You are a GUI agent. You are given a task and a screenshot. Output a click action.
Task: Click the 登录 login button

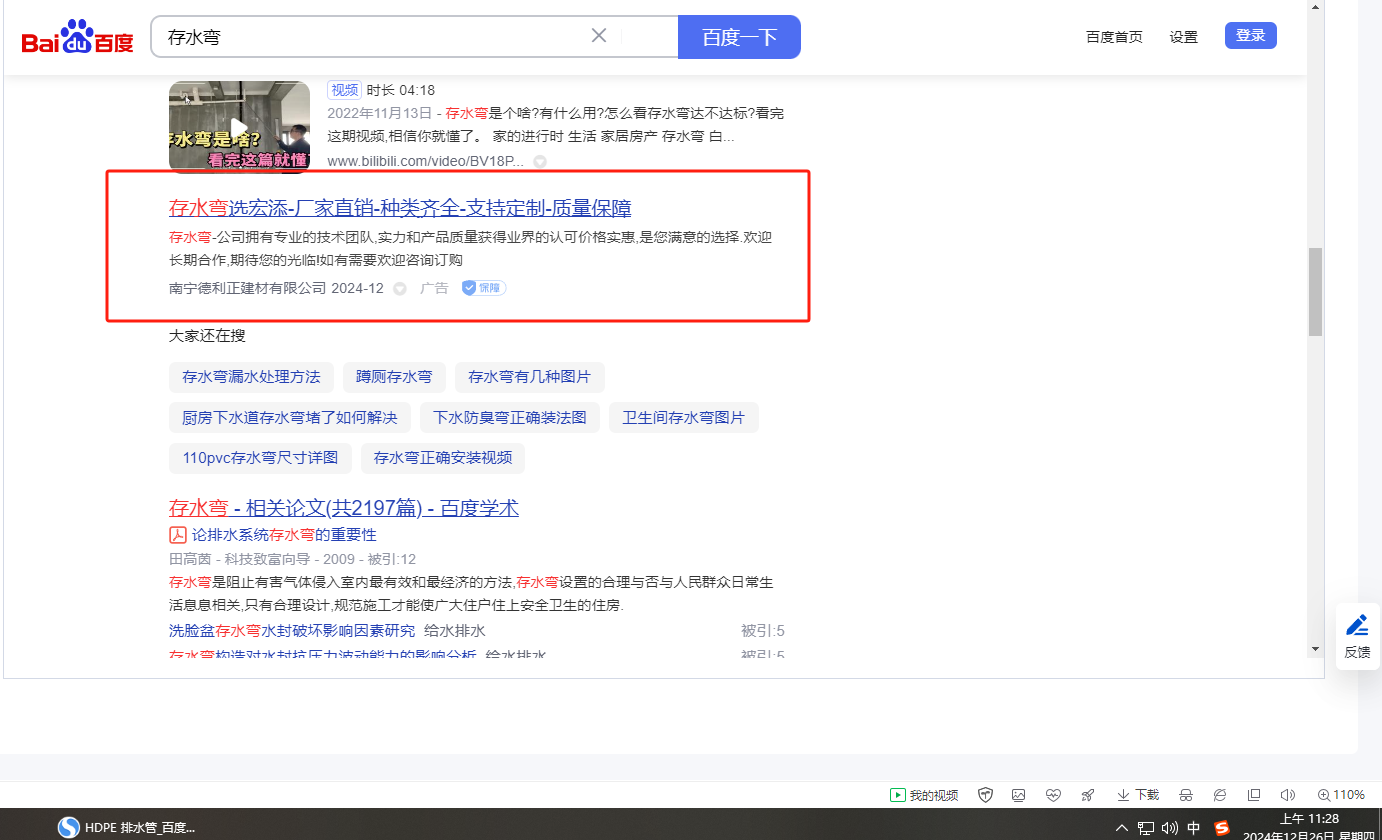coord(1250,36)
